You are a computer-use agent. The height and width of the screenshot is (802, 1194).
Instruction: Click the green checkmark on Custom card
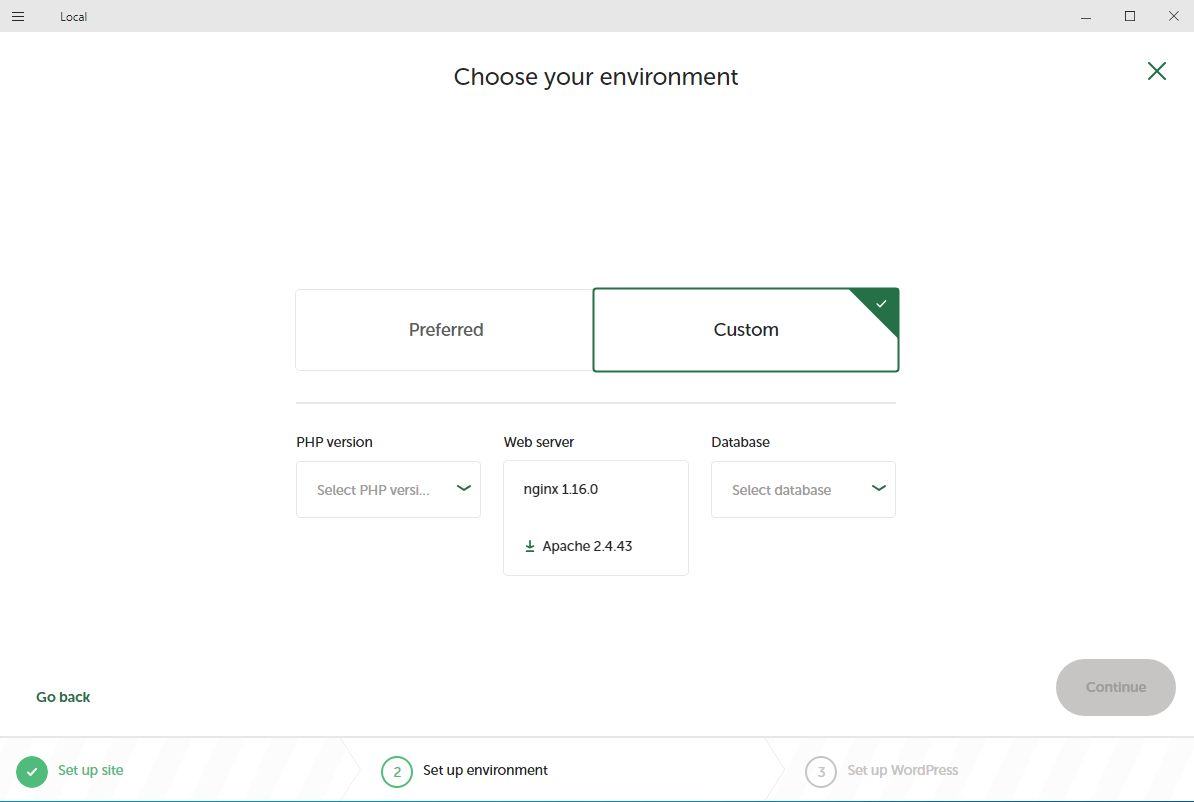coord(881,304)
